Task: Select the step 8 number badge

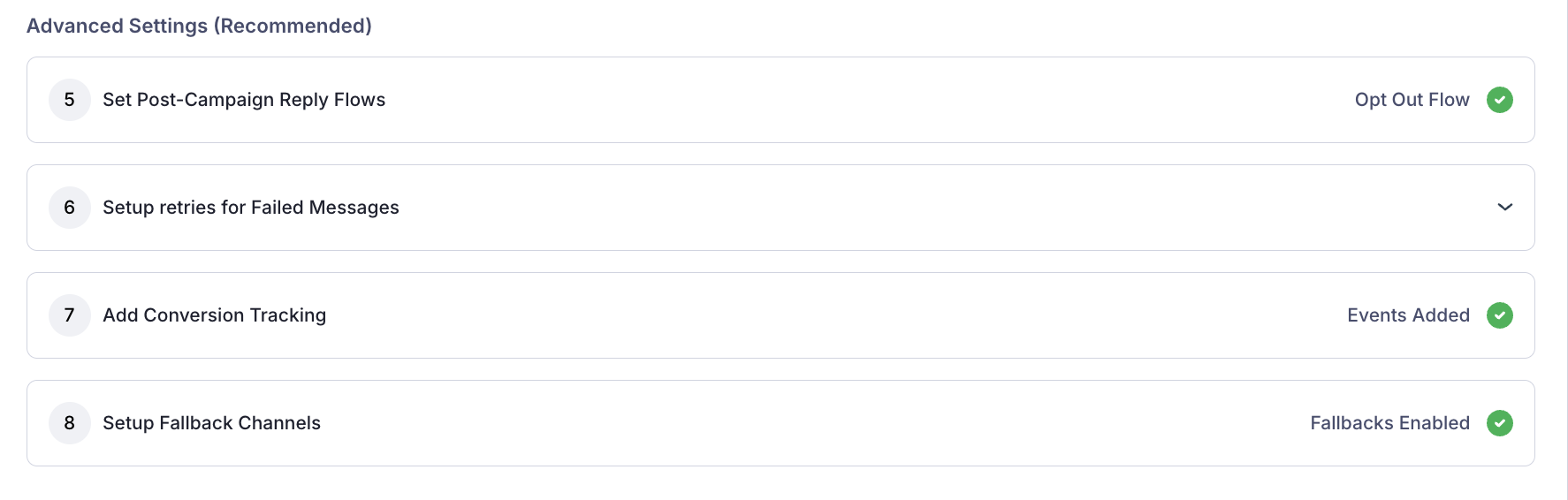Action: pos(70,423)
